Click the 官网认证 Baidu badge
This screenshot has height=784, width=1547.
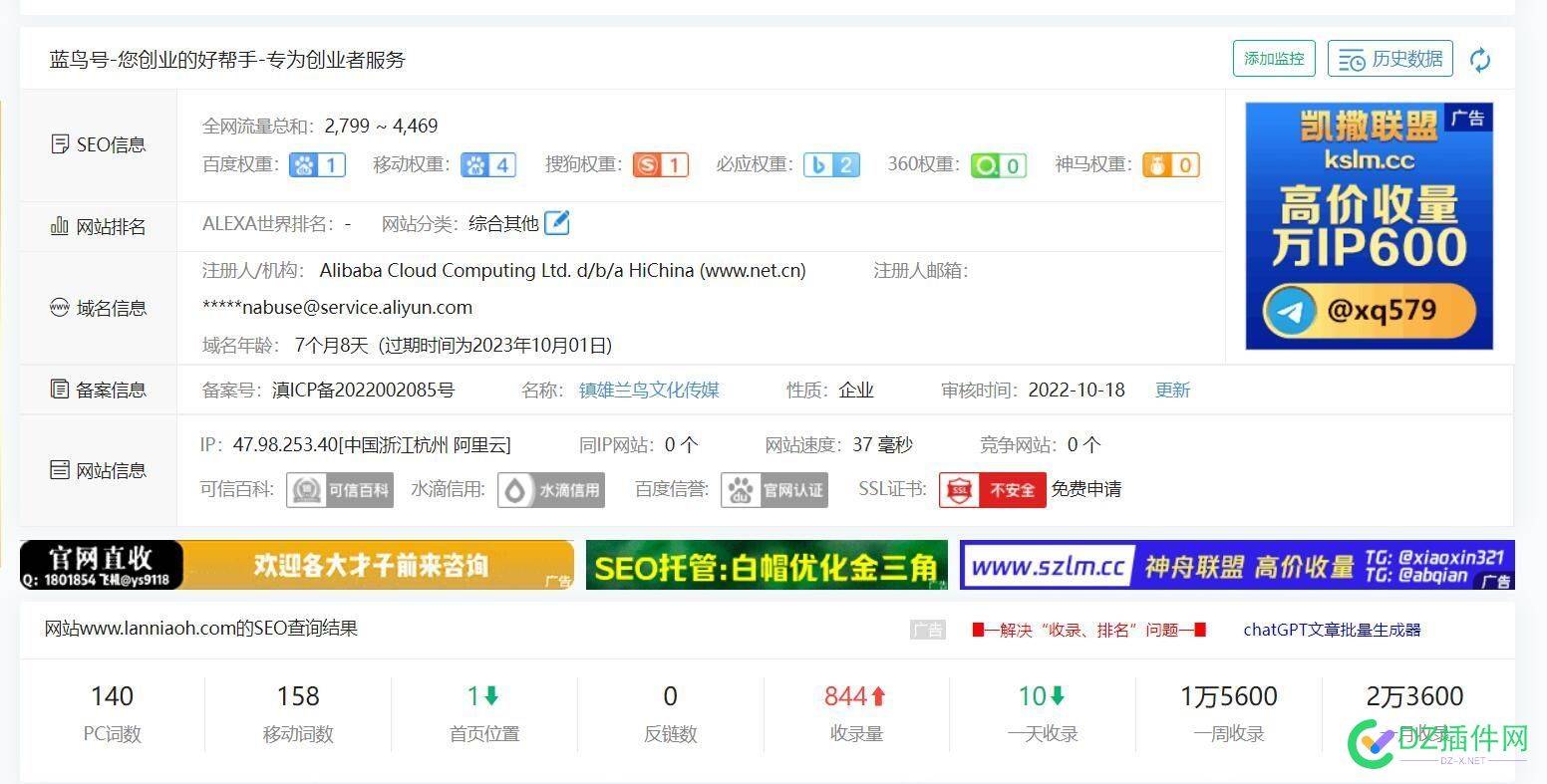[x=774, y=489]
